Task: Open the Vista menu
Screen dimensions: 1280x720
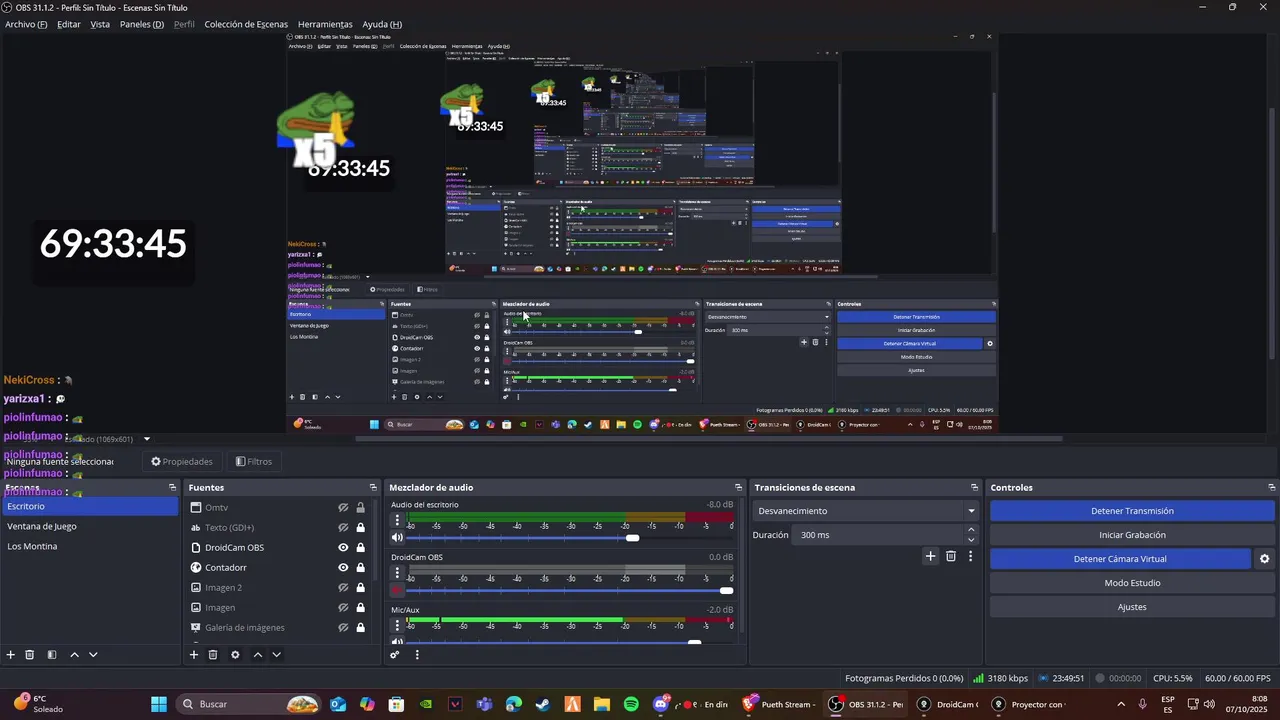Action: 100,24
